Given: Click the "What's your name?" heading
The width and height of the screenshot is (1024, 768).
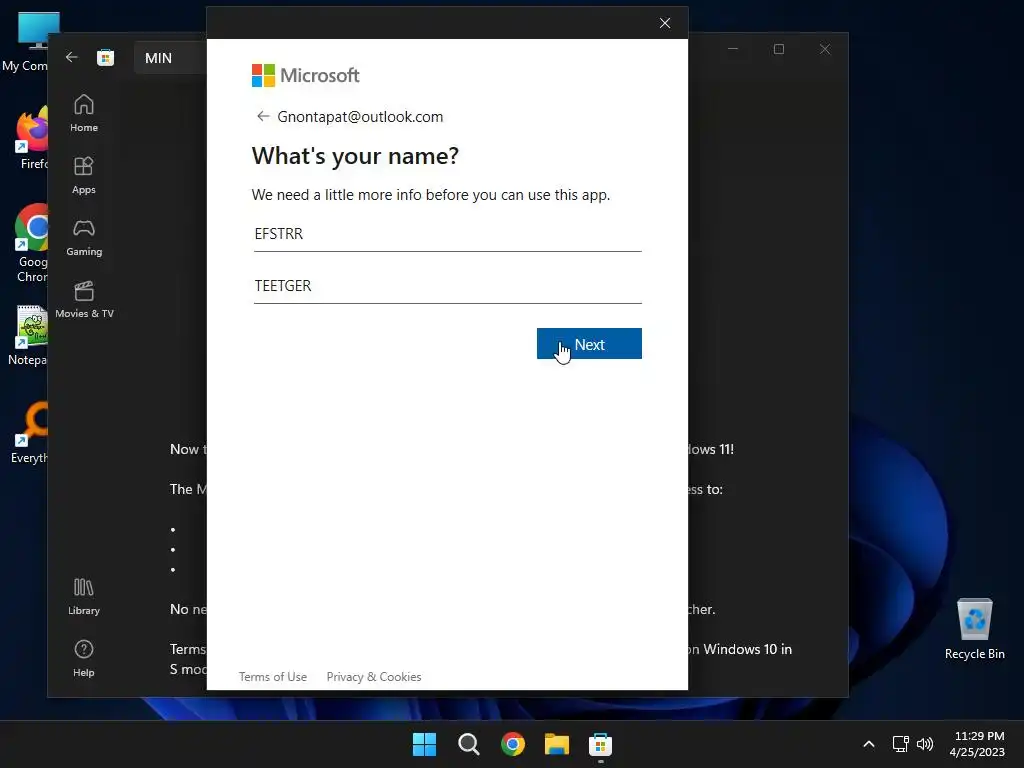Looking at the screenshot, I should tap(355, 155).
